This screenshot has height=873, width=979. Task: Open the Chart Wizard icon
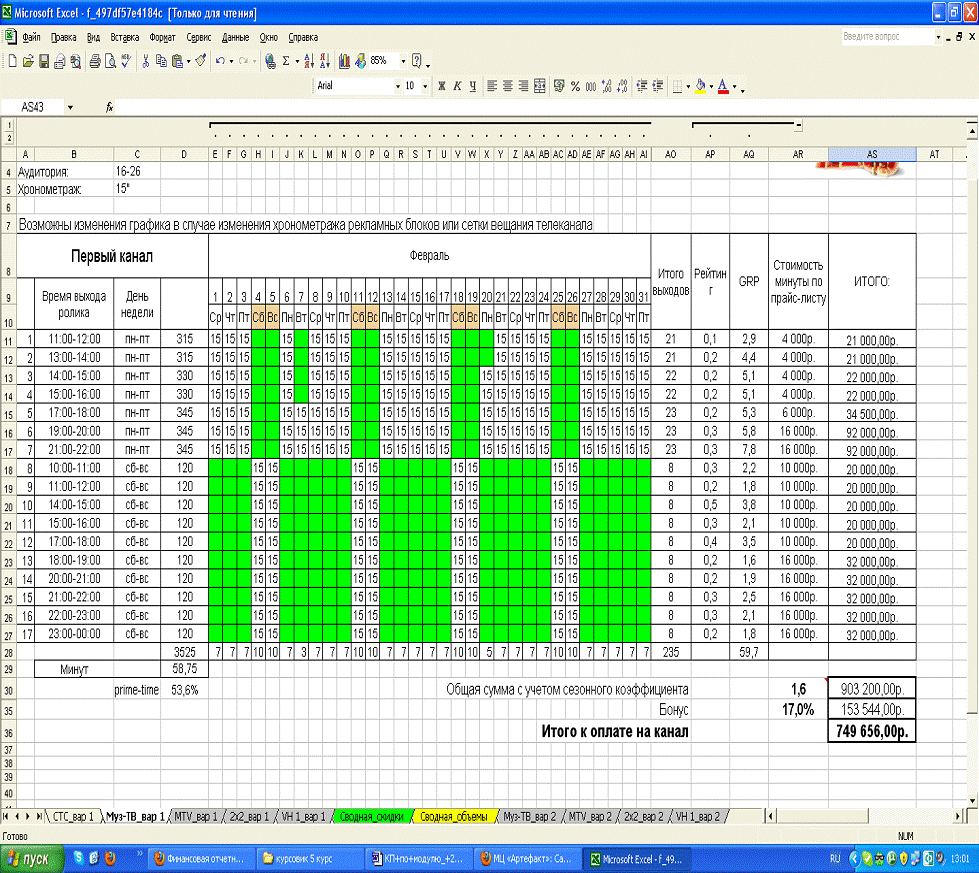345,61
